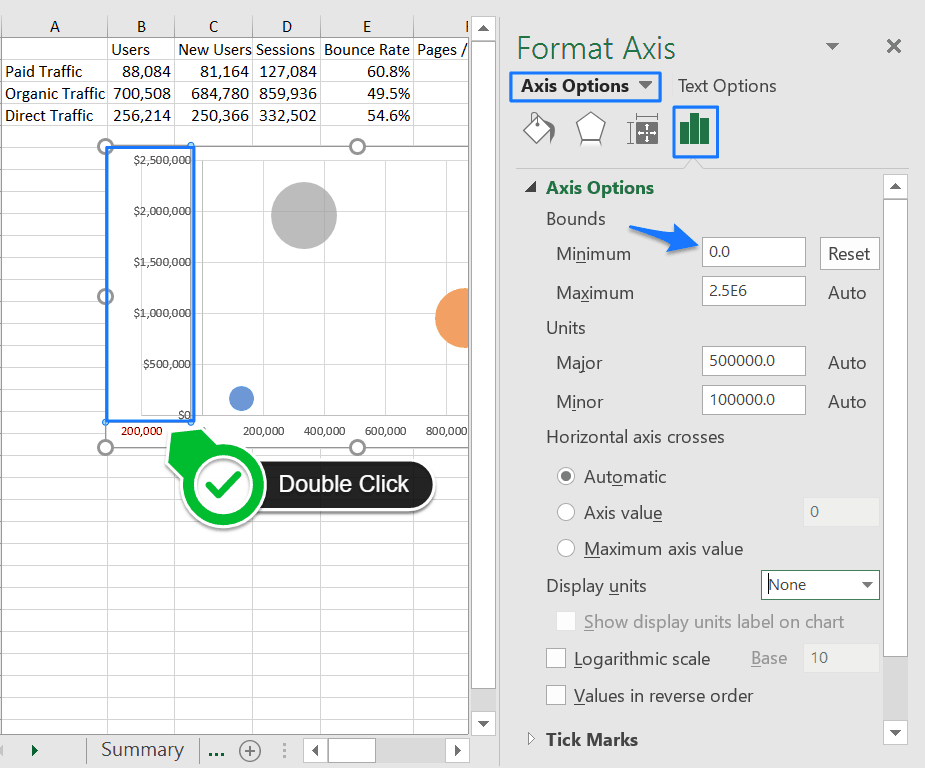Screen dimensions: 925x768
Task: Close the Format Axis pane
Action: click(x=894, y=46)
